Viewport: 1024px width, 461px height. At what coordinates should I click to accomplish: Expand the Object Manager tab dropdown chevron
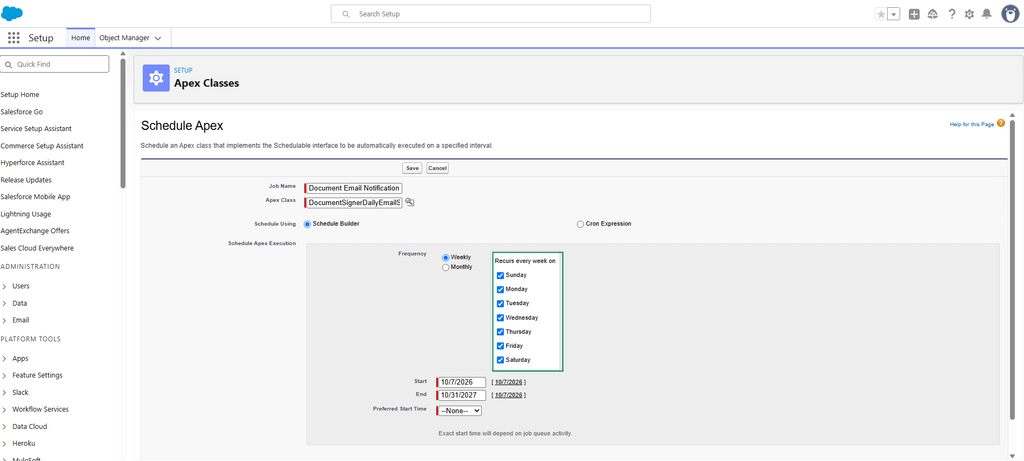[x=158, y=39]
